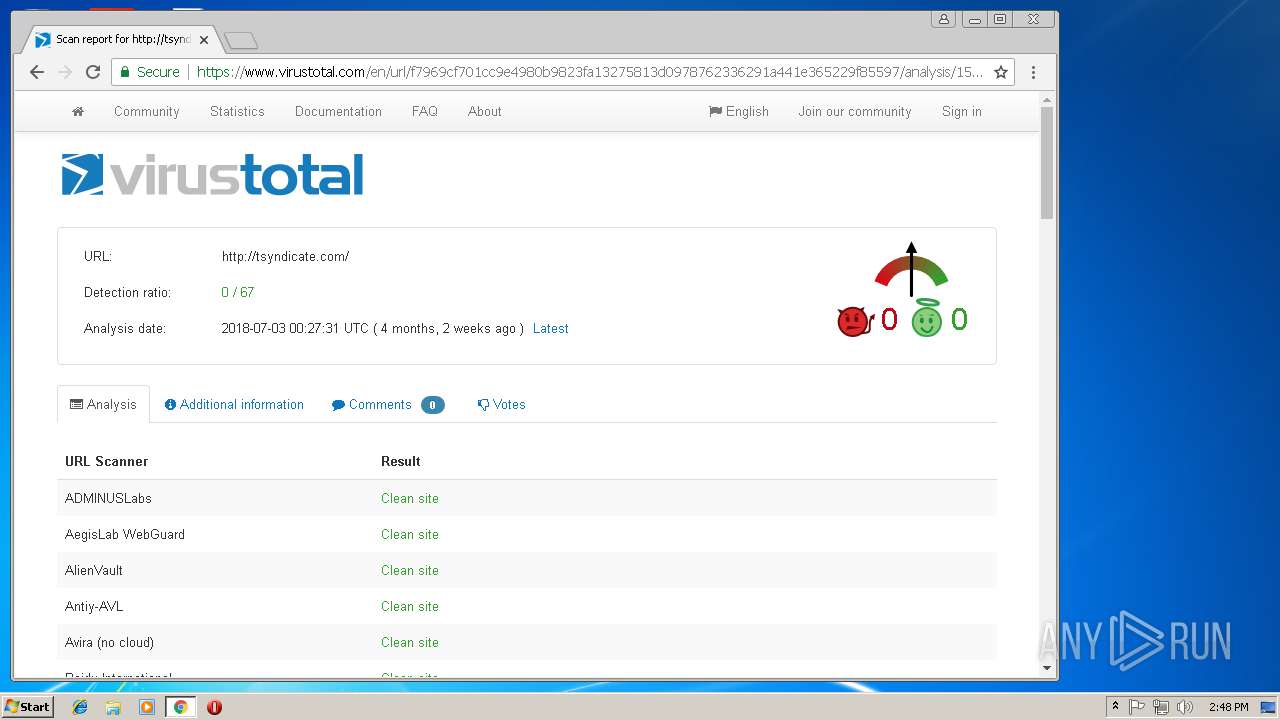The width and height of the screenshot is (1280, 720).
Task: Change language via English flag
Action: coord(739,112)
